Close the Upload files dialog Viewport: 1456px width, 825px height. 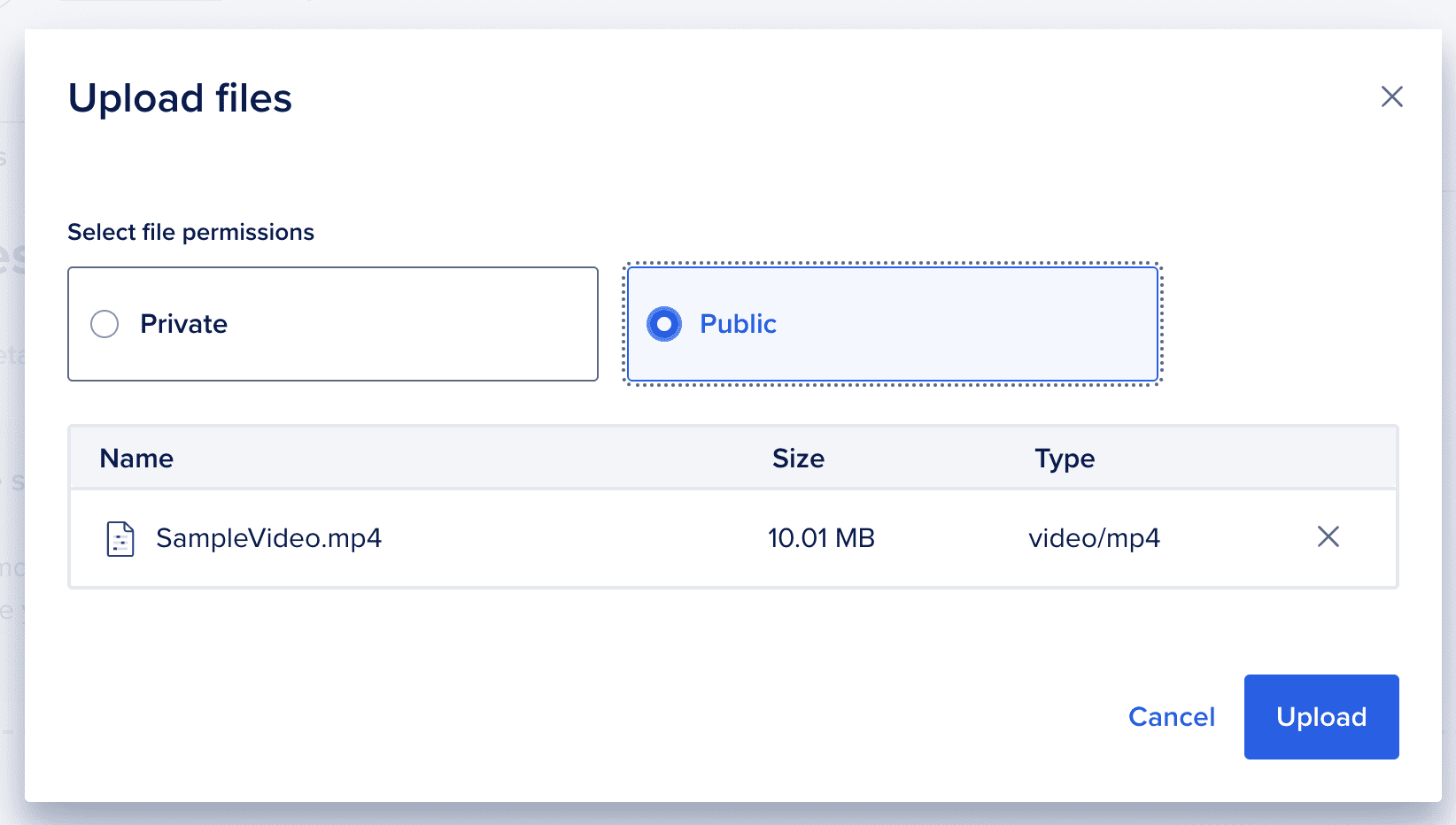click(1391, 96)
